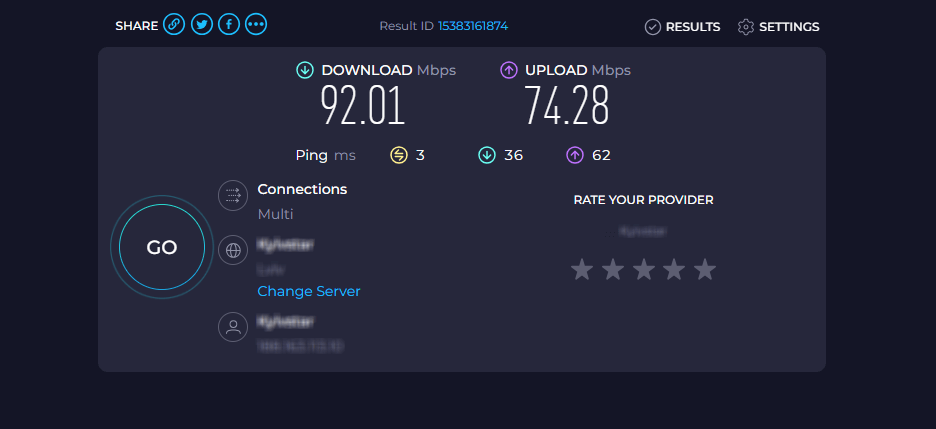The height and width of the screenshot is (429, 936).
Task: Share result on Twitter
Action: point(201,25)
